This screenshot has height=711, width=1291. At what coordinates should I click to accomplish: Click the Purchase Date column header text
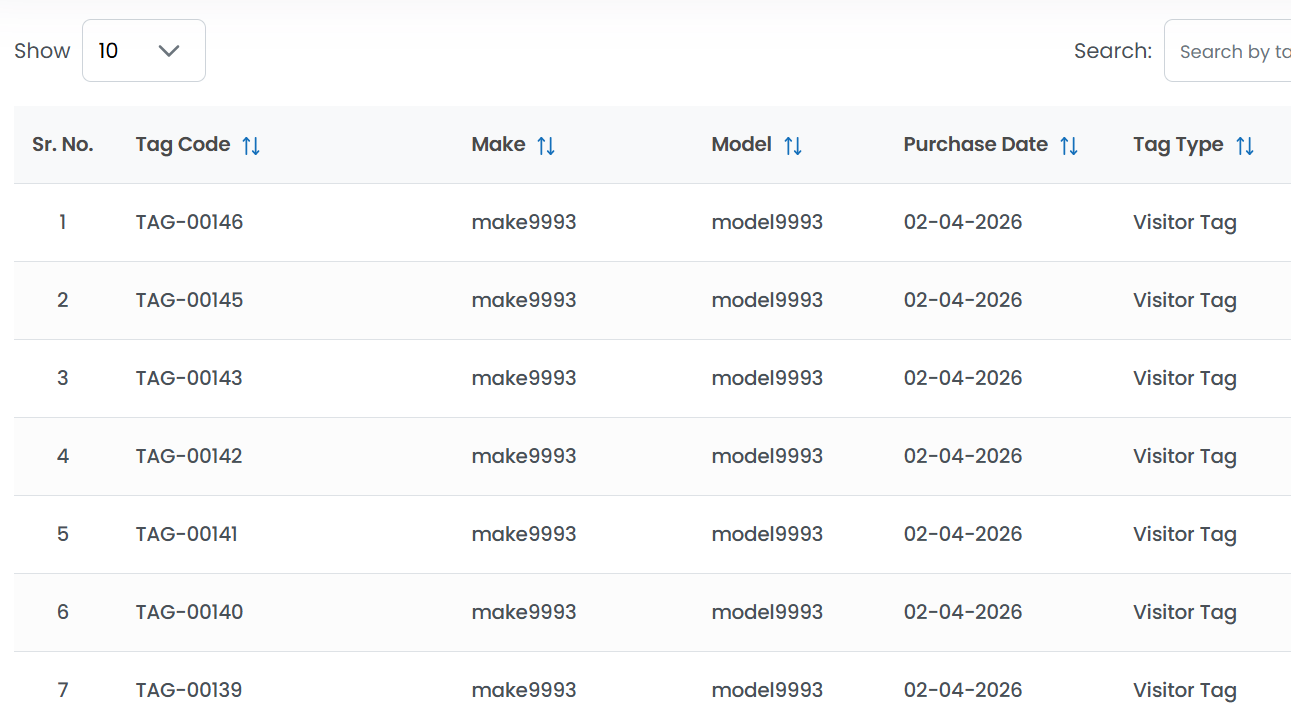pos(975,145)
